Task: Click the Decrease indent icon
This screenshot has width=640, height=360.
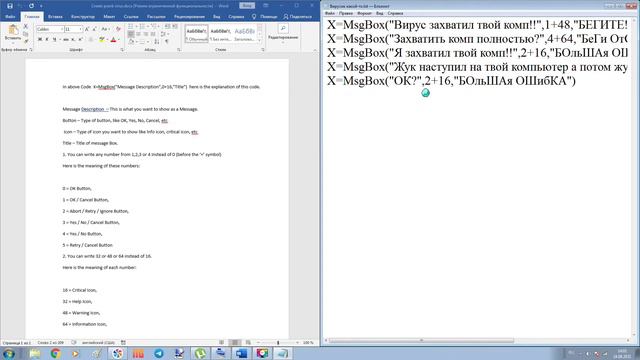Action: click(x=168, y=26)
